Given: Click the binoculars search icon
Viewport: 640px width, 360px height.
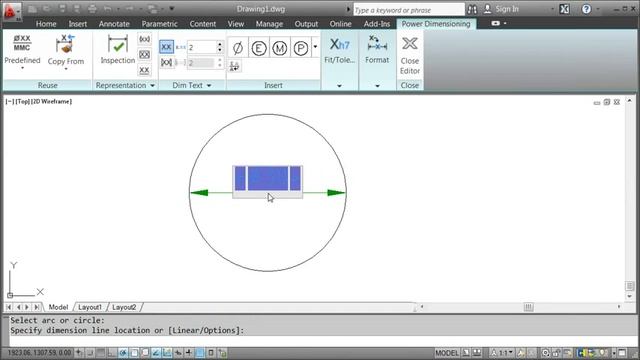Looking at the screenshot, I should pos(472,9).
